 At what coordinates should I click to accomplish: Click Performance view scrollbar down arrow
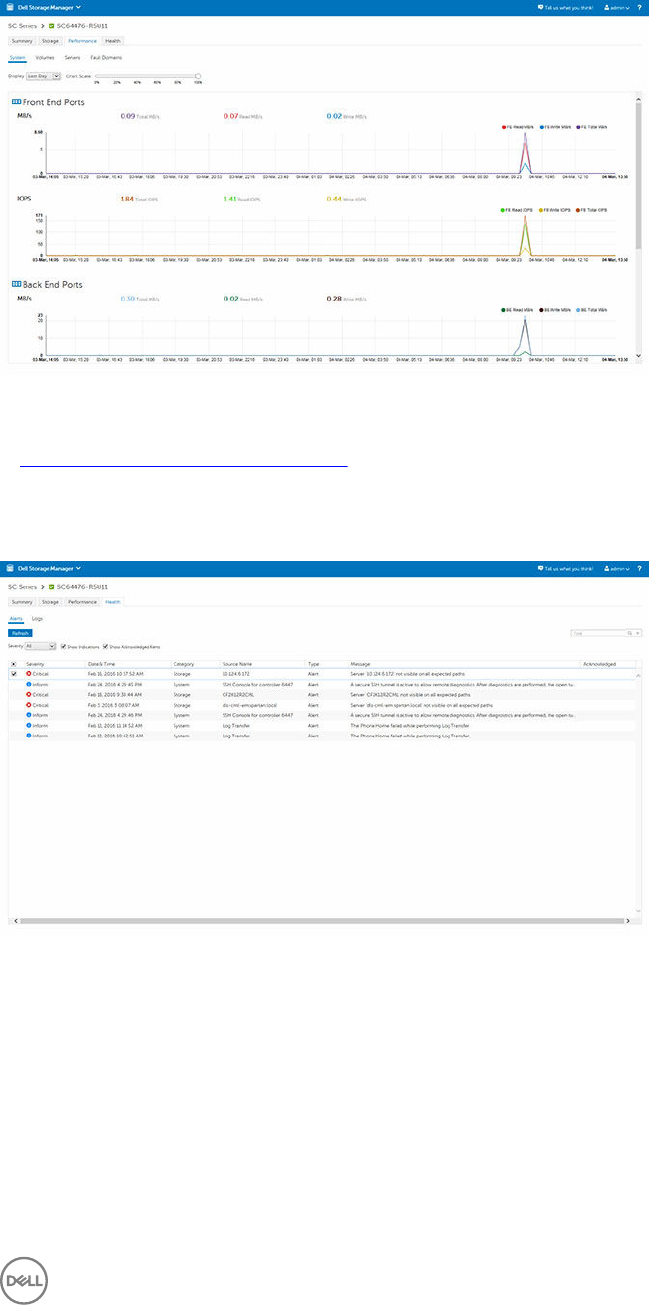pos(638,357)
